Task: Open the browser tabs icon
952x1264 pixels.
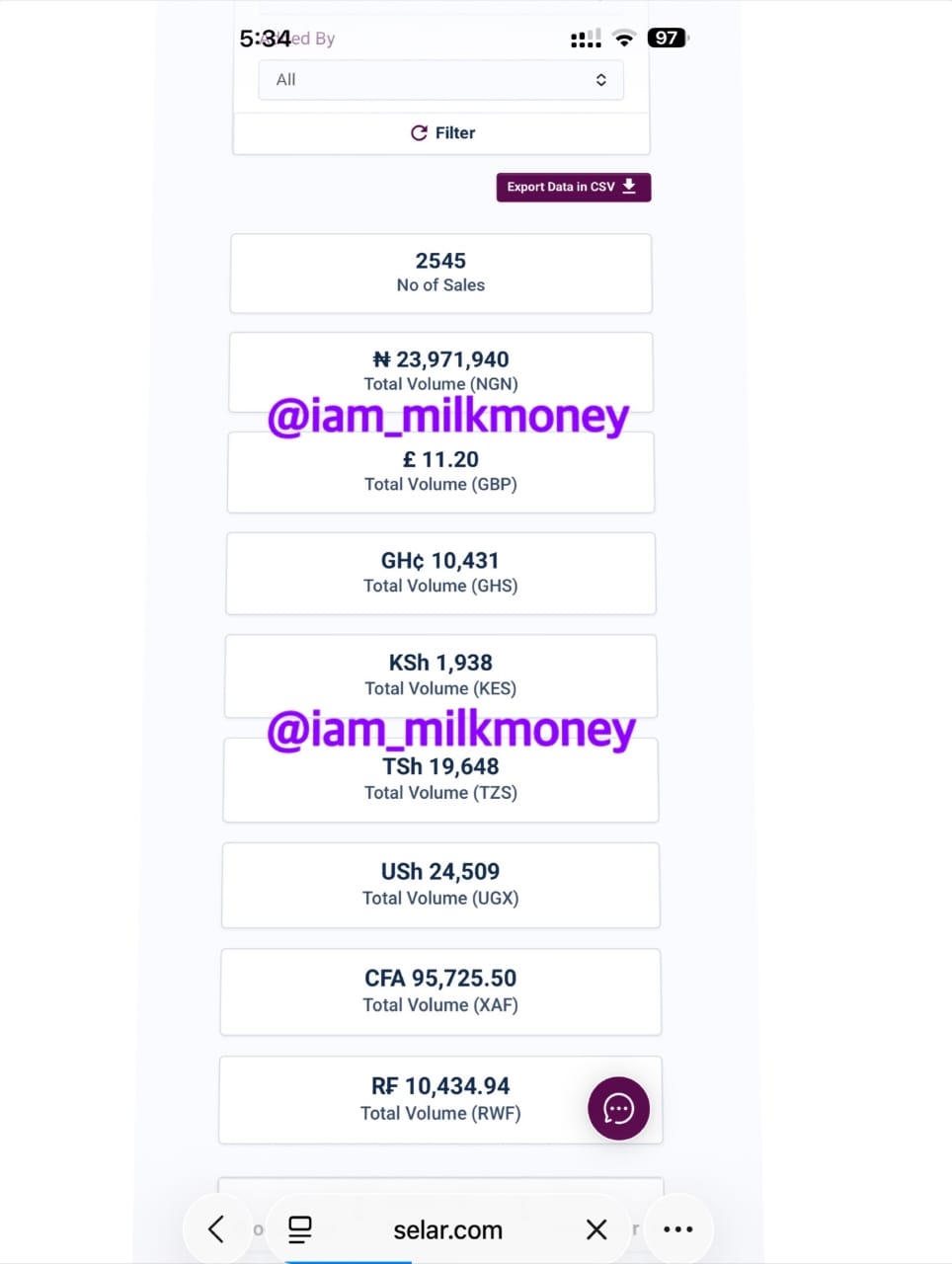Action: [299, 1228]
